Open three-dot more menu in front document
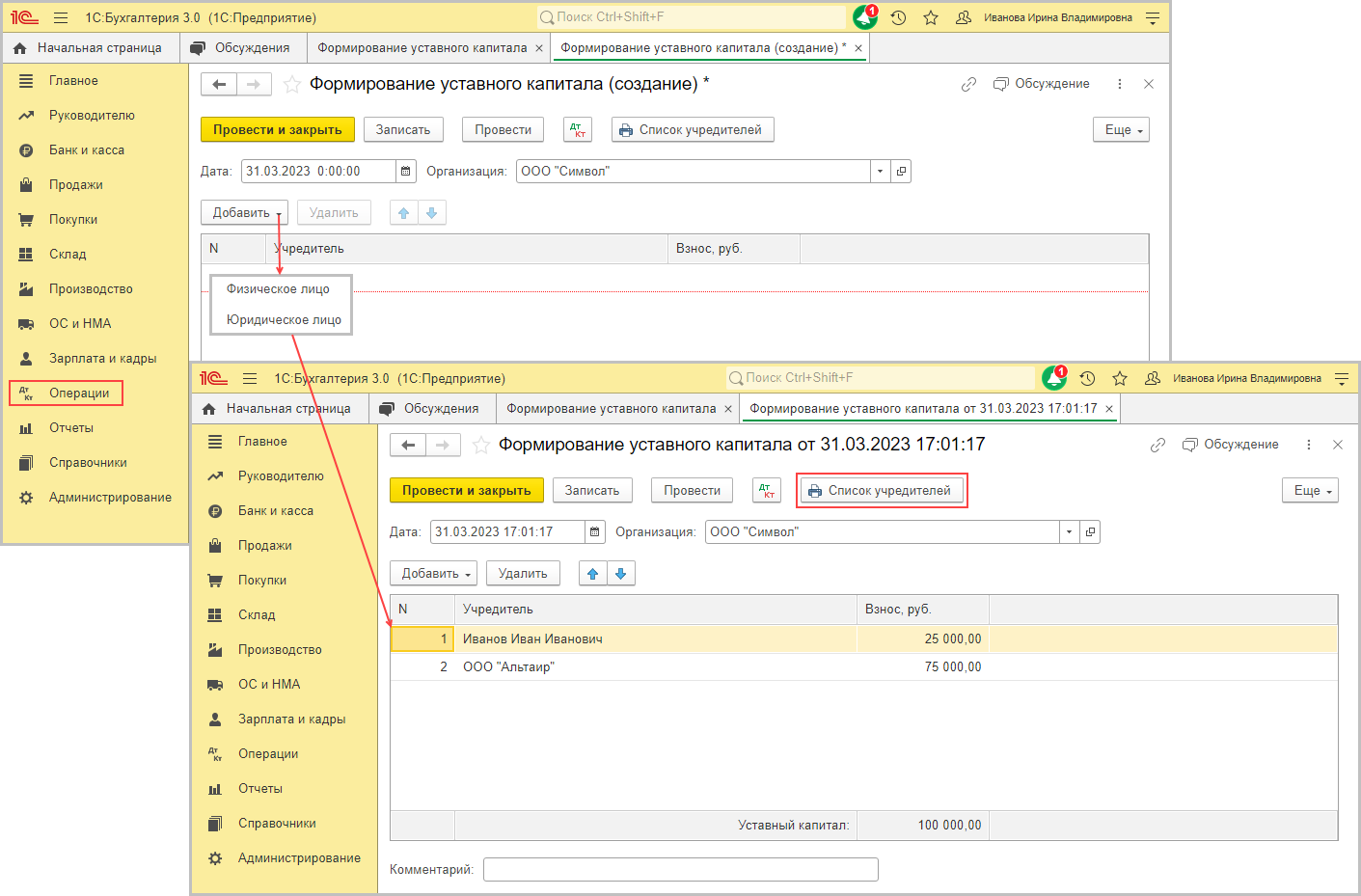The image size is (1361, 896). pyautogui.click(x=1308, y=445)
